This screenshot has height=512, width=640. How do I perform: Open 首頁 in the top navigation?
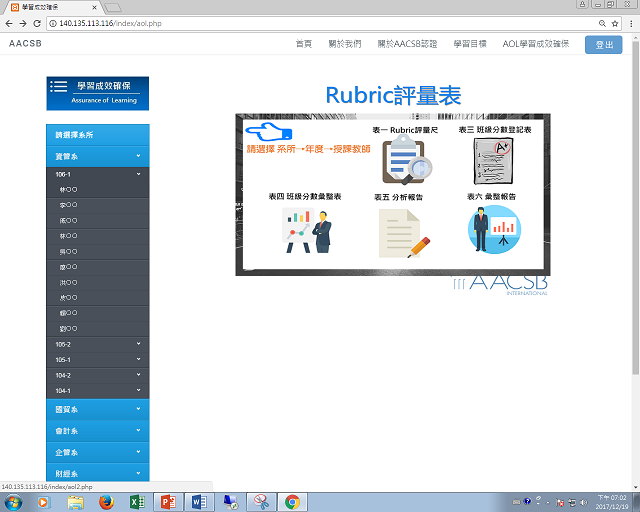304,44
